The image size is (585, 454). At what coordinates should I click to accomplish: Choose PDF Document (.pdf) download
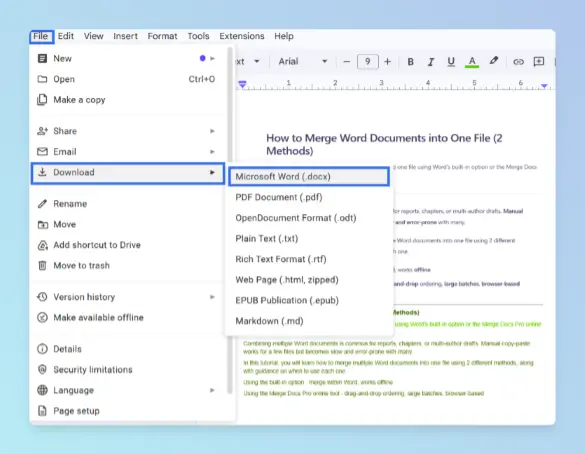click(x=309, y=197)
